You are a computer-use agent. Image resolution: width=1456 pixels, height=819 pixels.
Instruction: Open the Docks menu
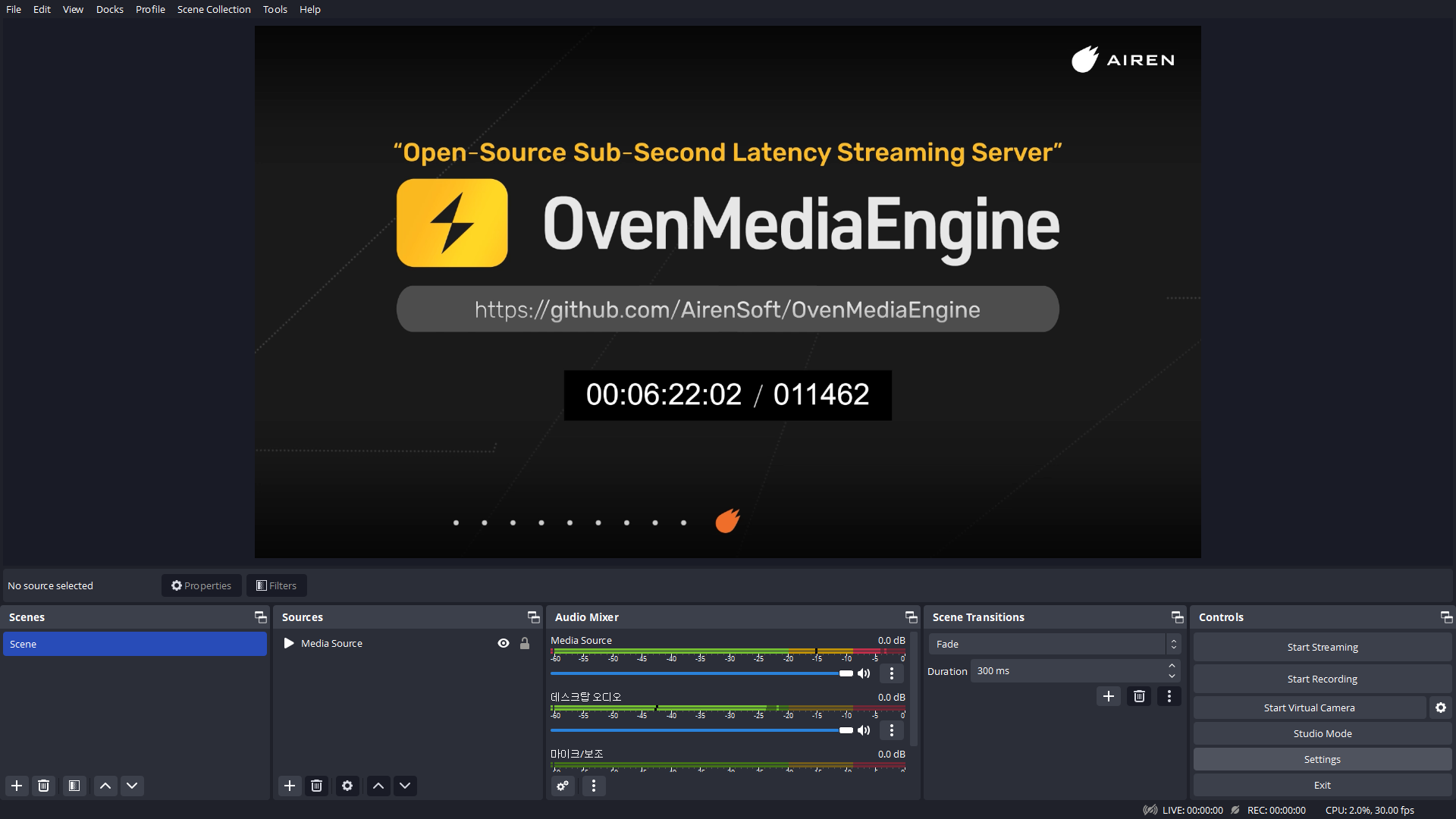(x=109, y=9)
